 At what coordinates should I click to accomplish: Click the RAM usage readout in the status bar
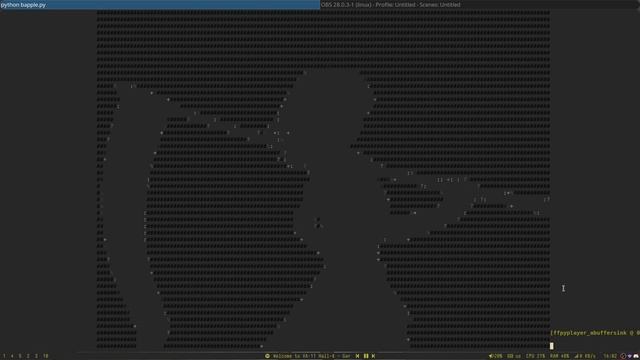click(x=559, y=356)
